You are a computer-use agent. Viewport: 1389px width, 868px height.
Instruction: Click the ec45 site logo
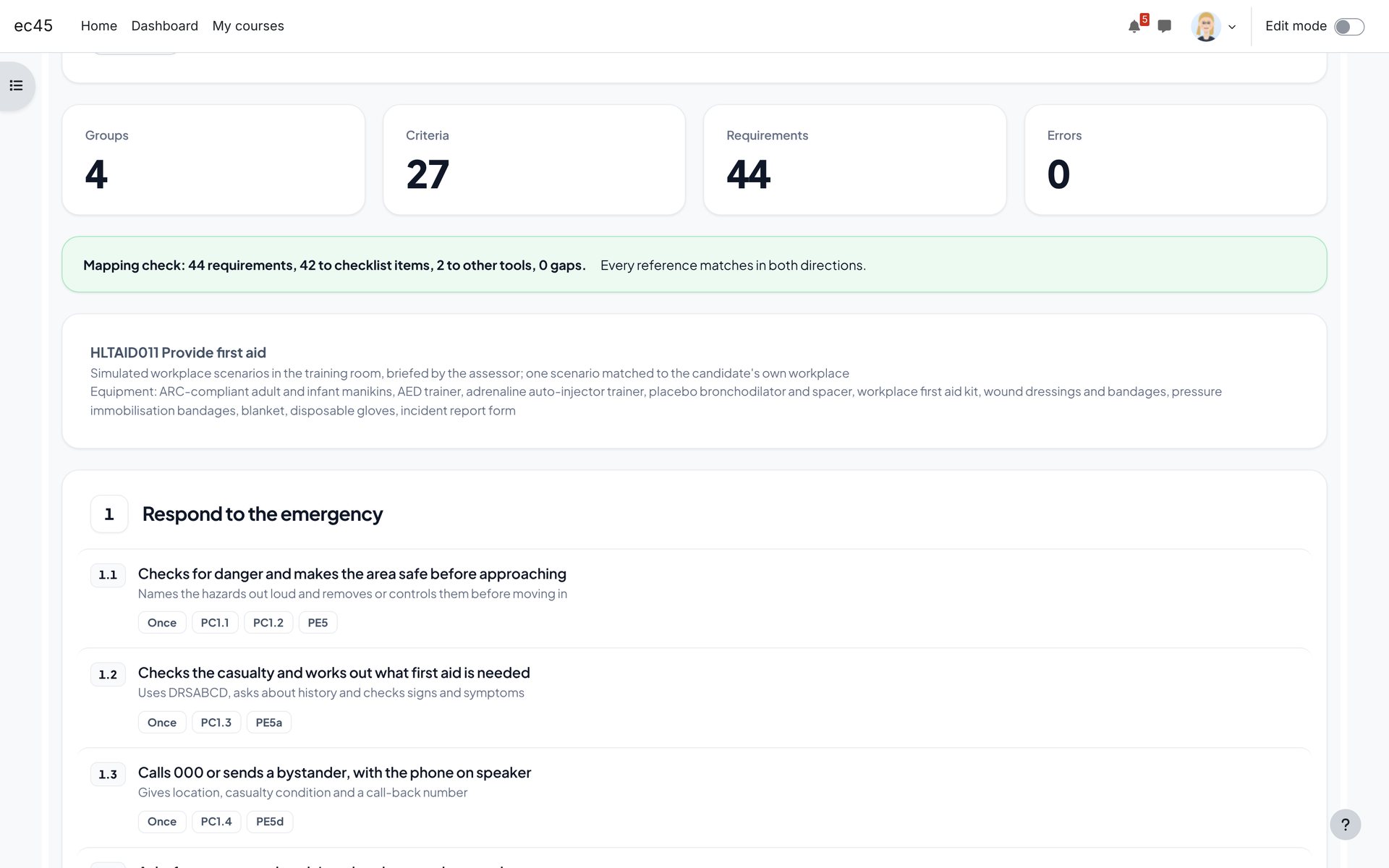click(33, 26)
